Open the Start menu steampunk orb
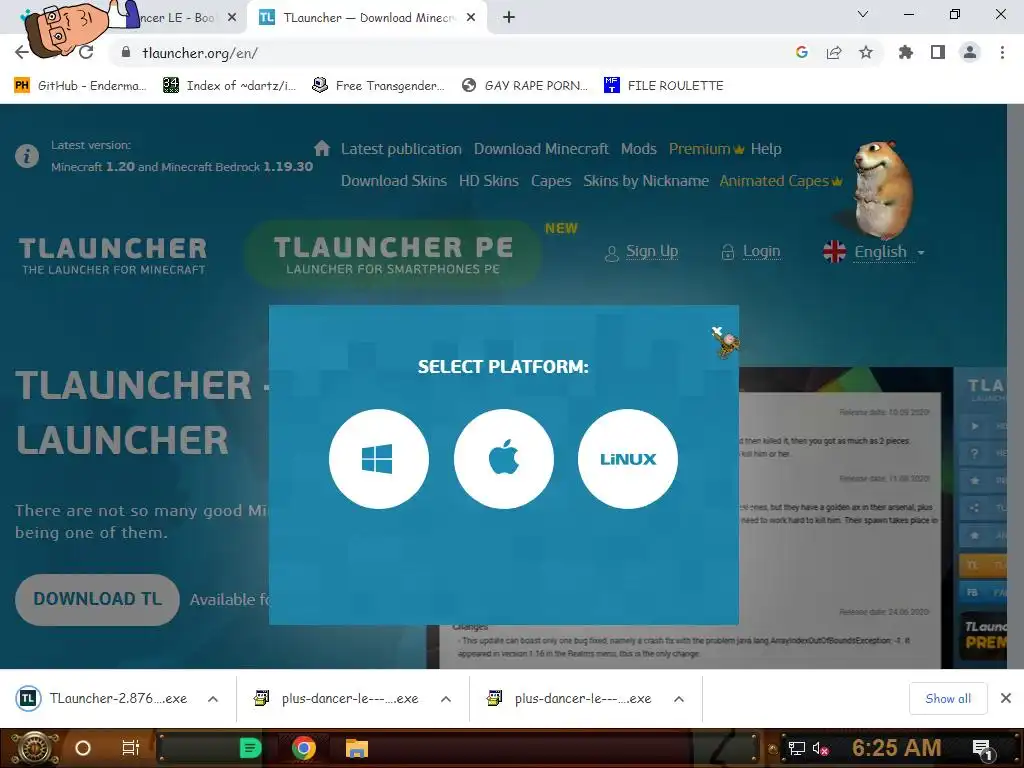The image size is (1024, 768). pyautogui.click(x=35, y=748)
